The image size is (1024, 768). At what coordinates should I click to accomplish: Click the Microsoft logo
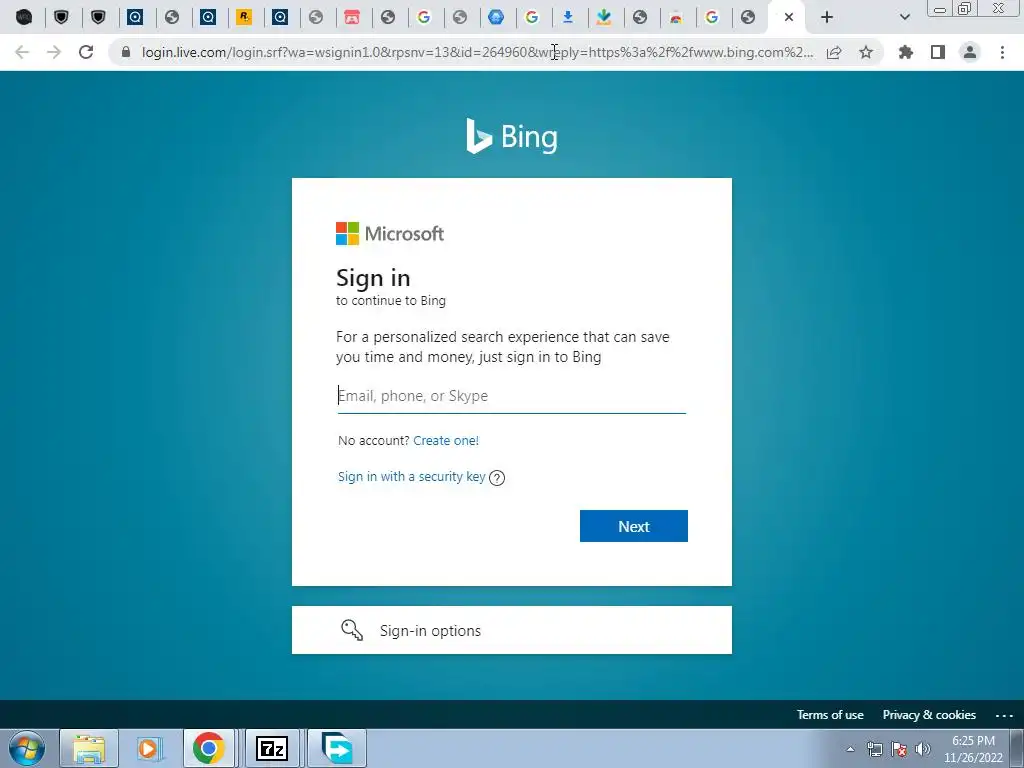coord(390,233)
